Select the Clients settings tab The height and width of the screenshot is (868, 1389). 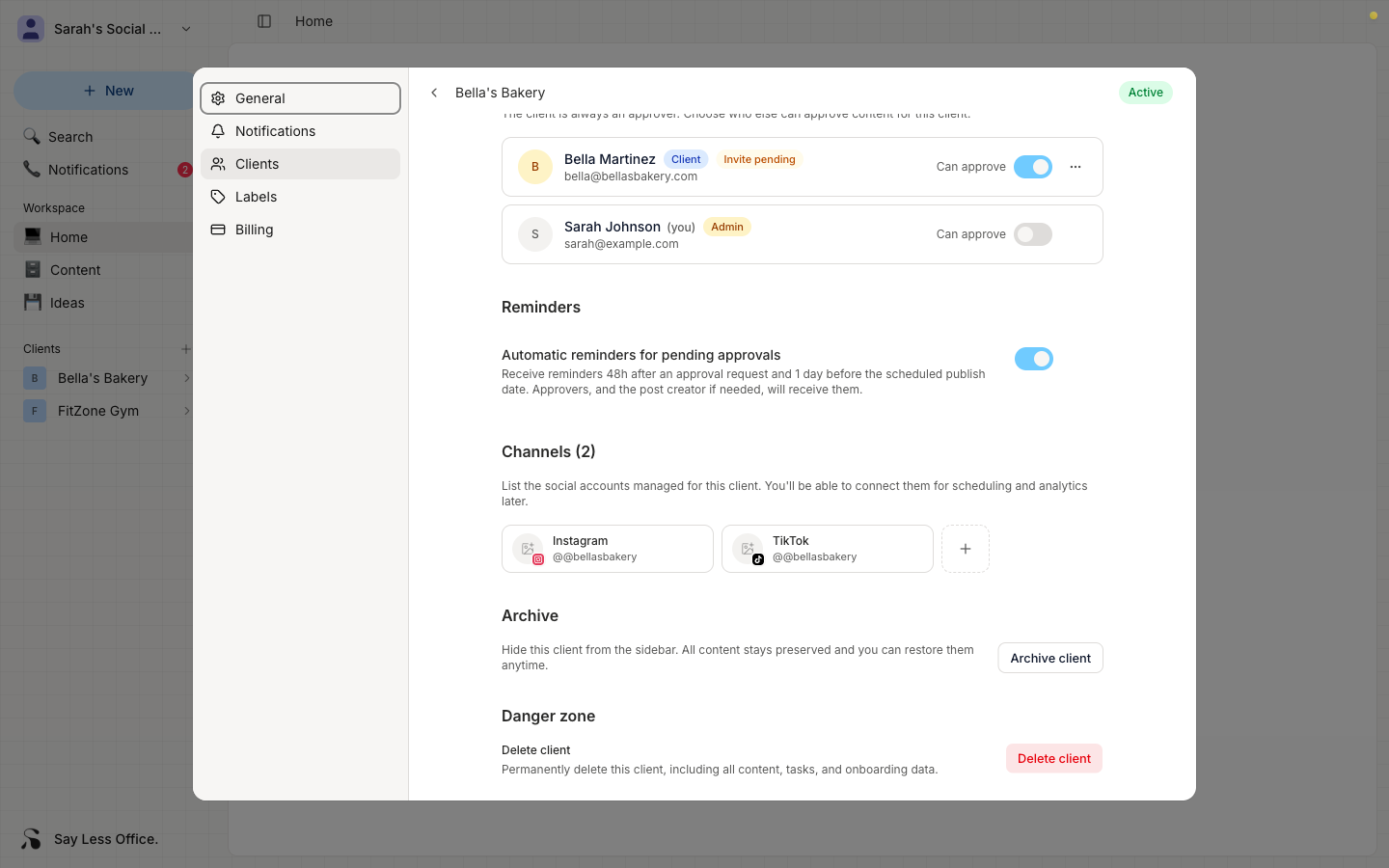300,164
